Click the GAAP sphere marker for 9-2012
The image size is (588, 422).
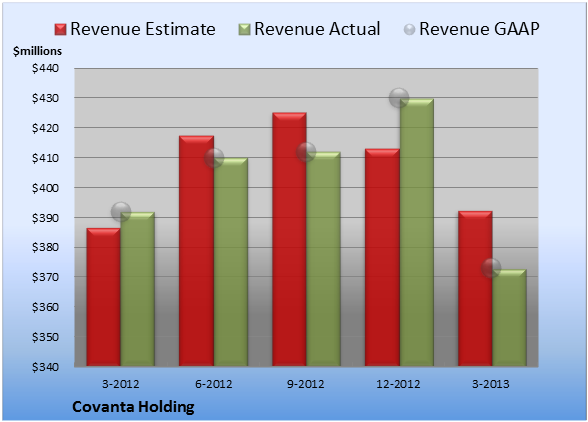click(306, 152)
